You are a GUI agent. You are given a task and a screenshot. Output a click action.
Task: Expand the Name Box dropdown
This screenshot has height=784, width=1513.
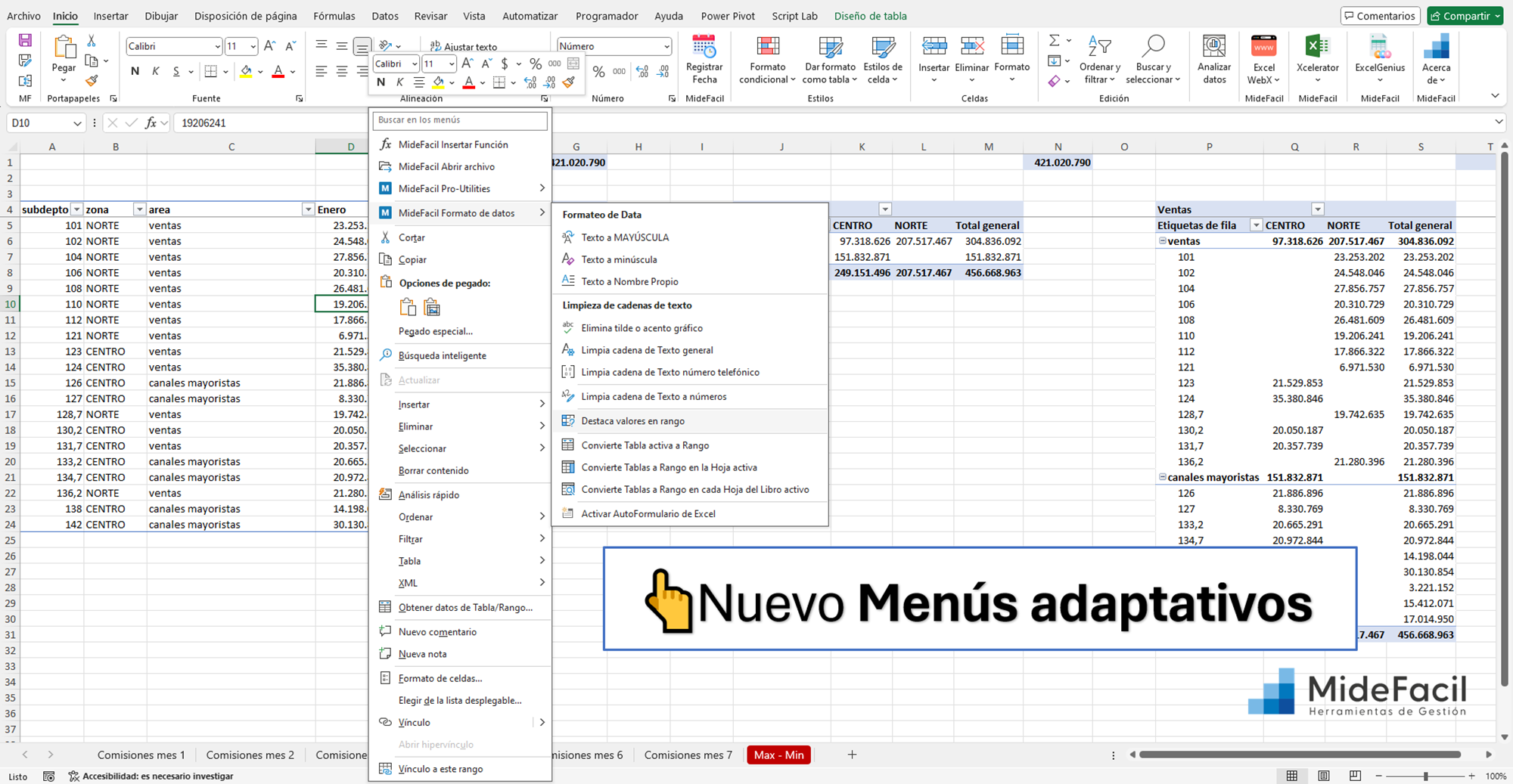click(x=77, y=122)
